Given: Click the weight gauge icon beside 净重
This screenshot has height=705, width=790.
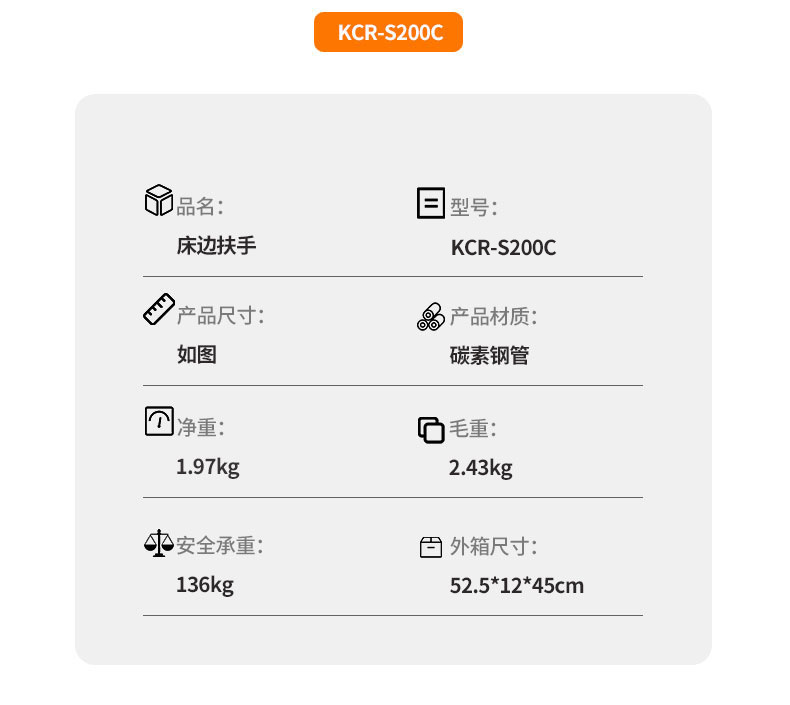Looking at the screenshot, I should (x=159, y=421).
